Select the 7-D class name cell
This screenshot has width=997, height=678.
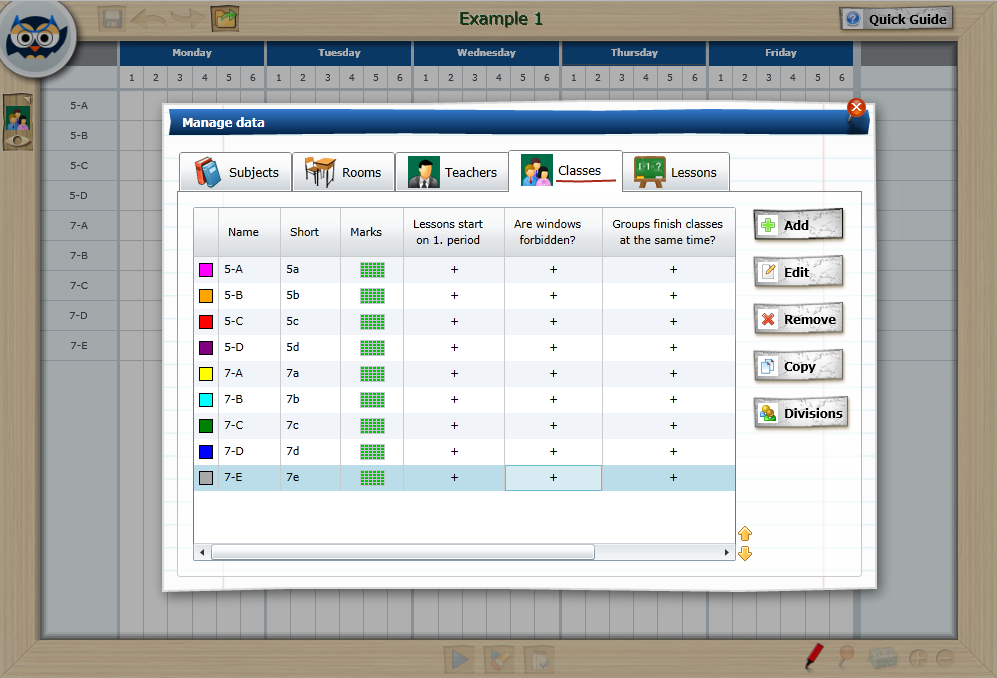click(249, 452)
